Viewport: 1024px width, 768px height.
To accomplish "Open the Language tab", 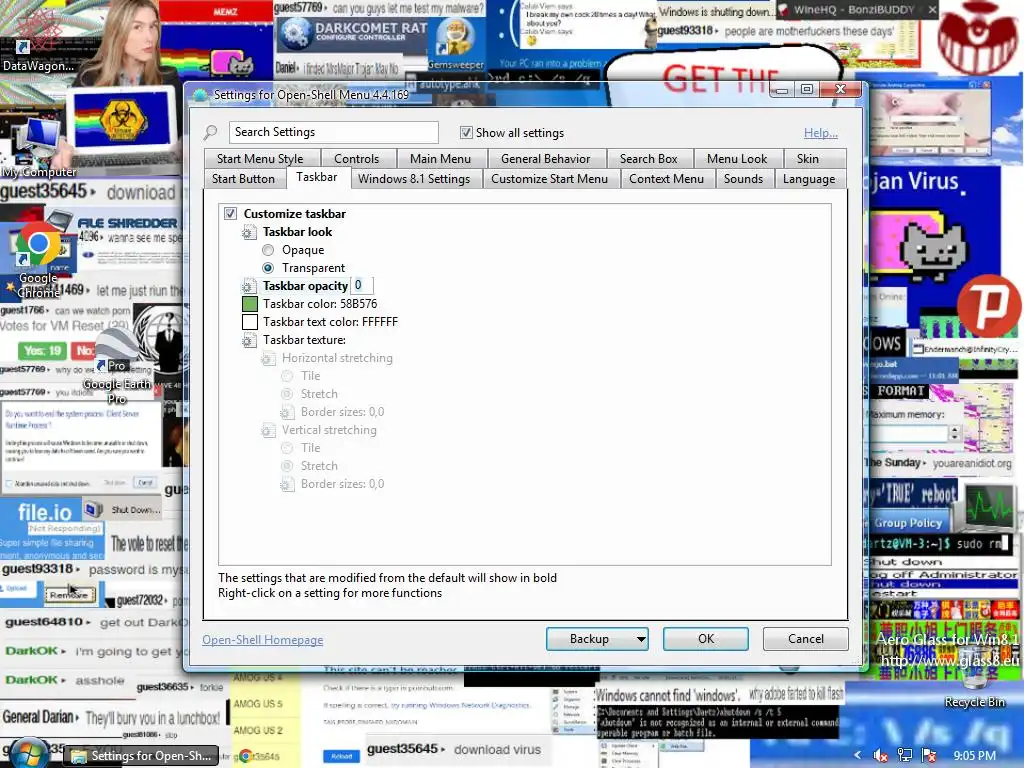I will click(x=809, y=179).
